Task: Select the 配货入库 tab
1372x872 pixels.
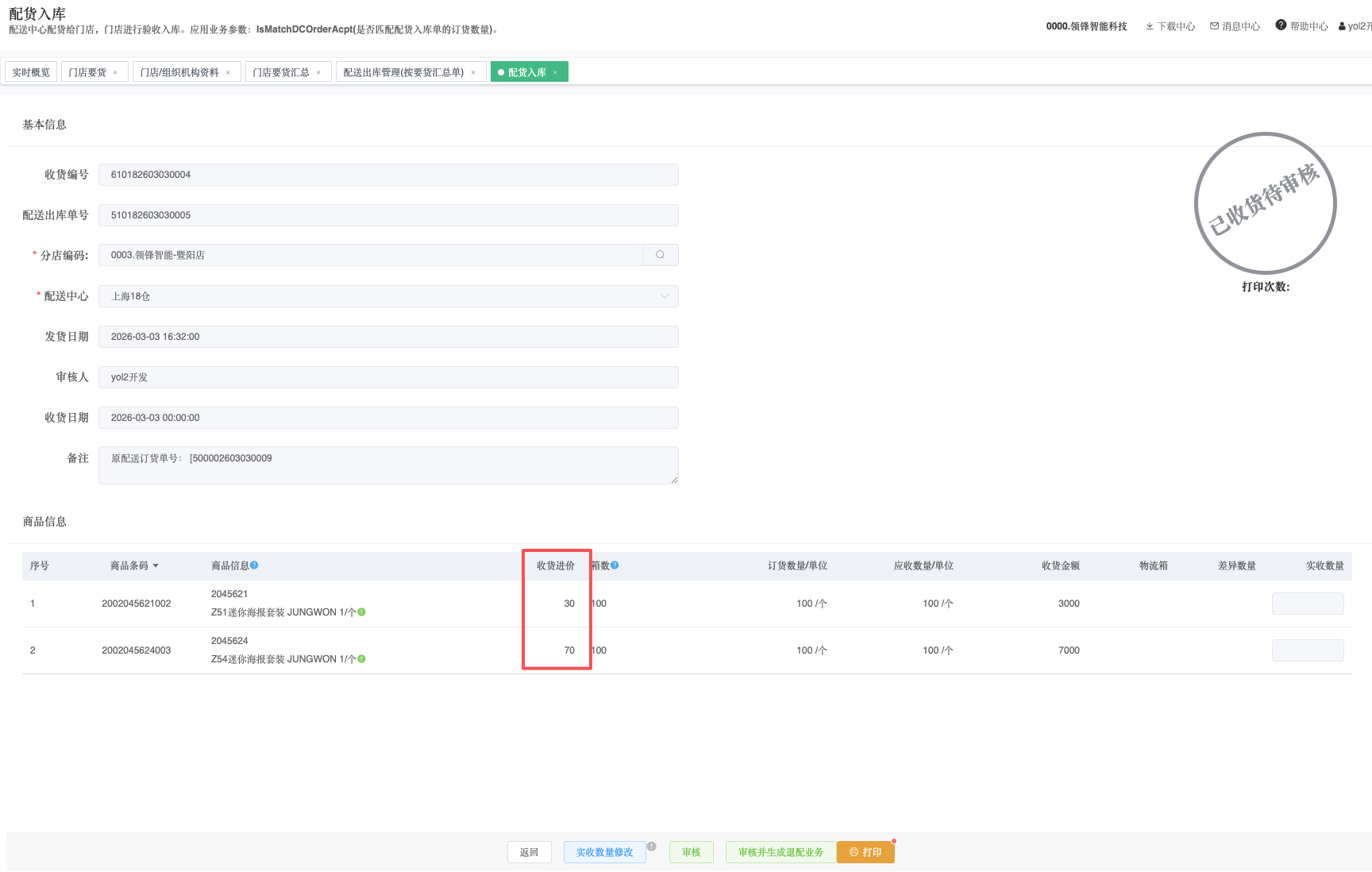Action: click(x=527, y=72)
